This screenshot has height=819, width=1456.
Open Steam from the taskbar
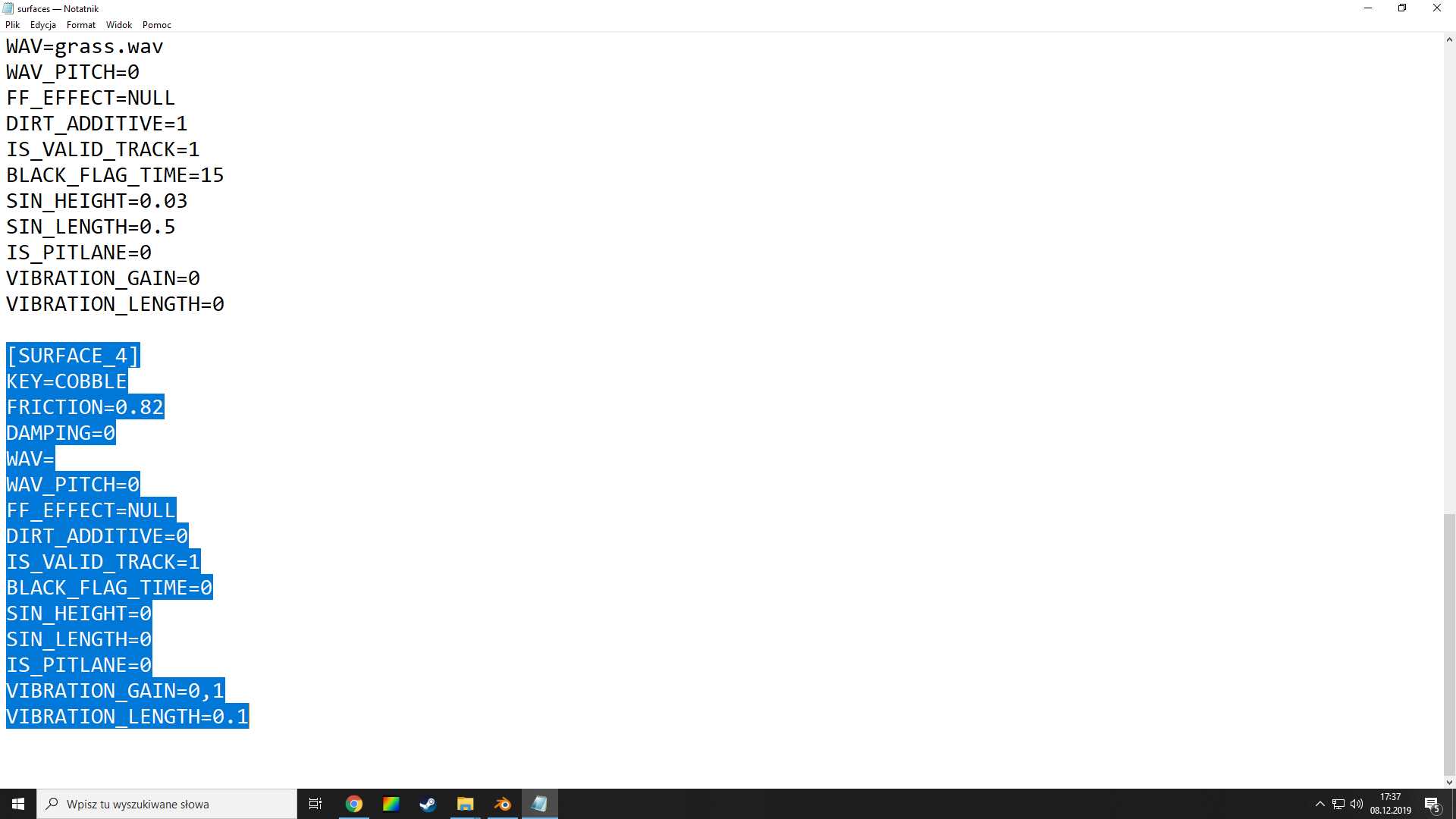[428, 804]
